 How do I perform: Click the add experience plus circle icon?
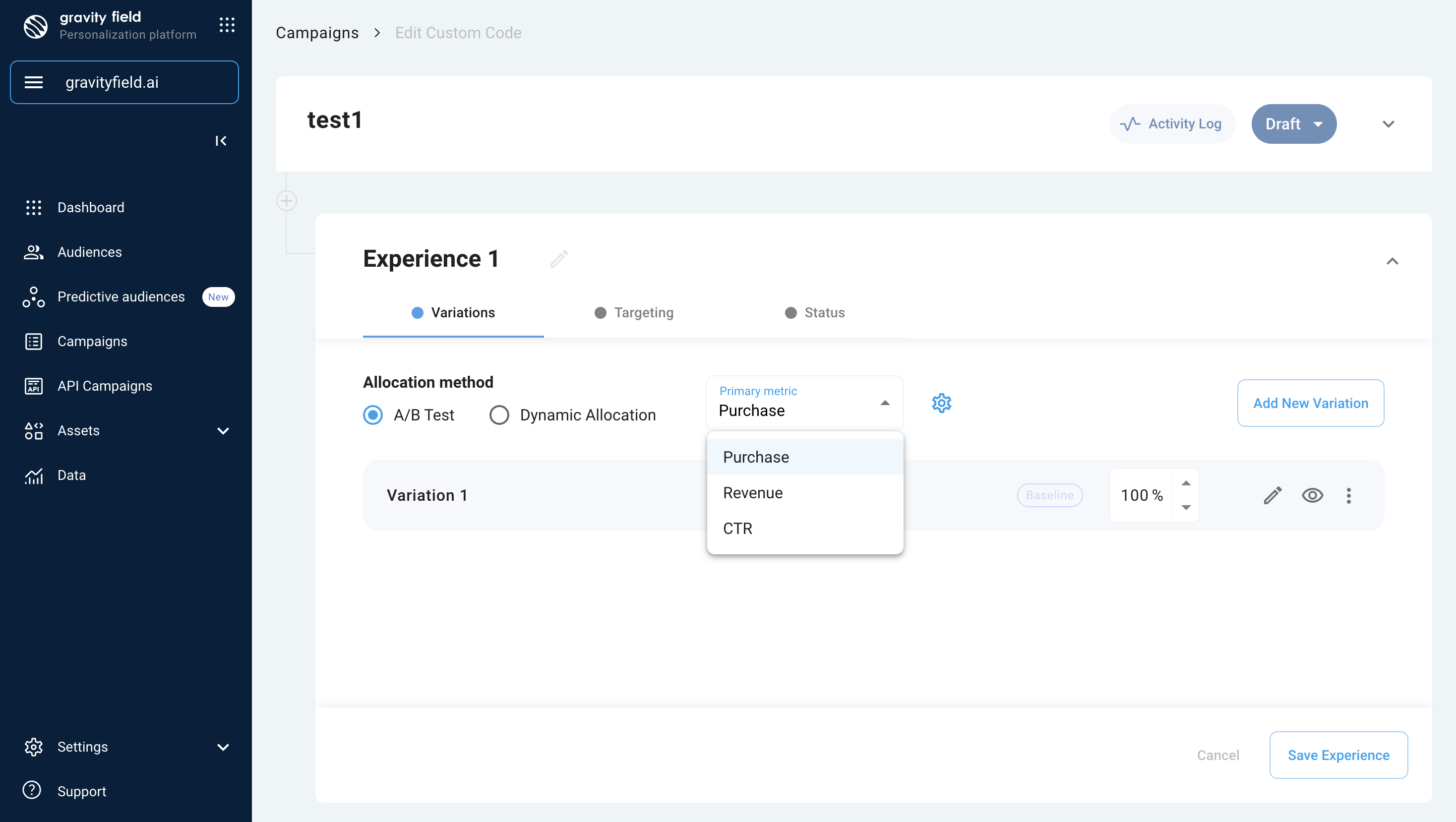287,201
